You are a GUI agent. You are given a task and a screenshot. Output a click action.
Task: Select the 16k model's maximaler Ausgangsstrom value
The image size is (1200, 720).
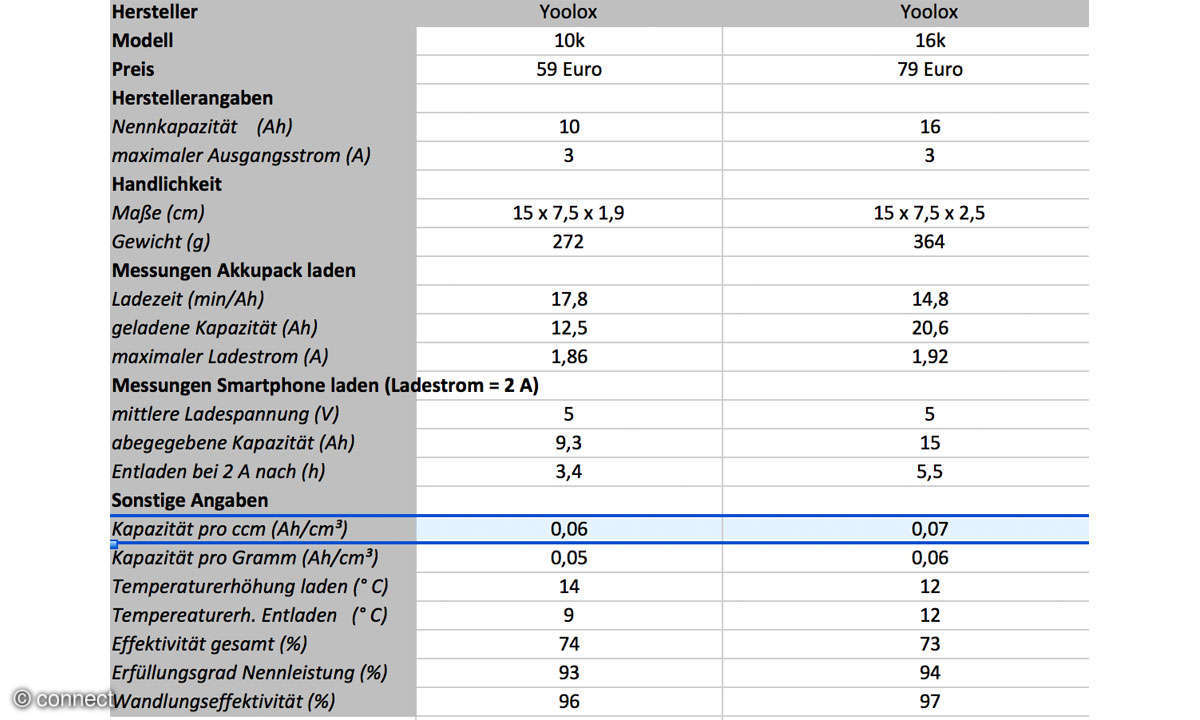[x=929, y=156]
